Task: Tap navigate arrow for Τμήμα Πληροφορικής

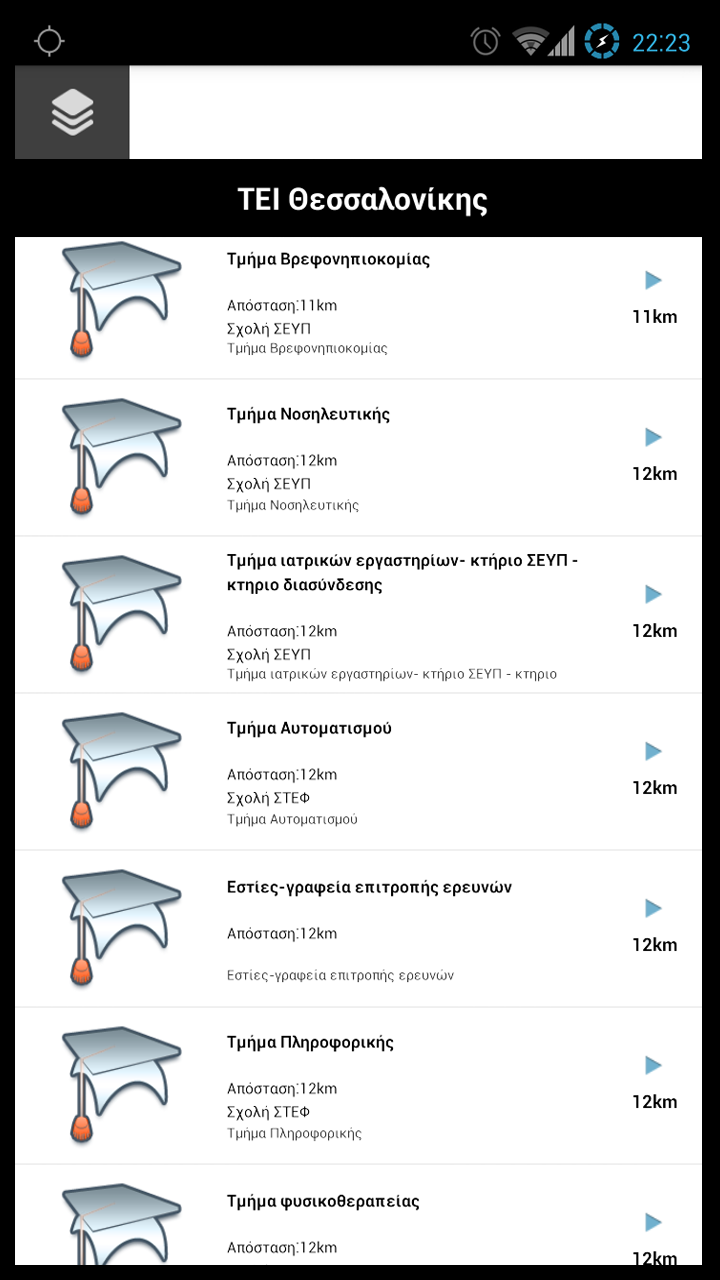Action: [x=654, y=1065]
